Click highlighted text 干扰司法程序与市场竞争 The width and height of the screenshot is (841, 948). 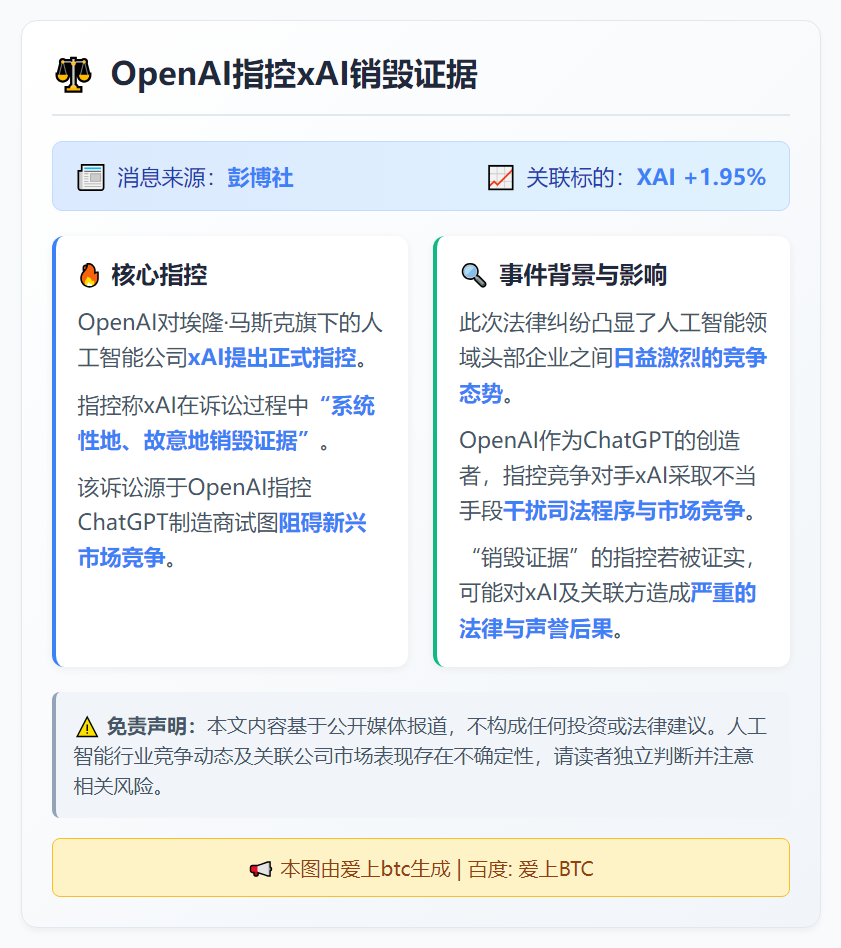click(624, 511)
